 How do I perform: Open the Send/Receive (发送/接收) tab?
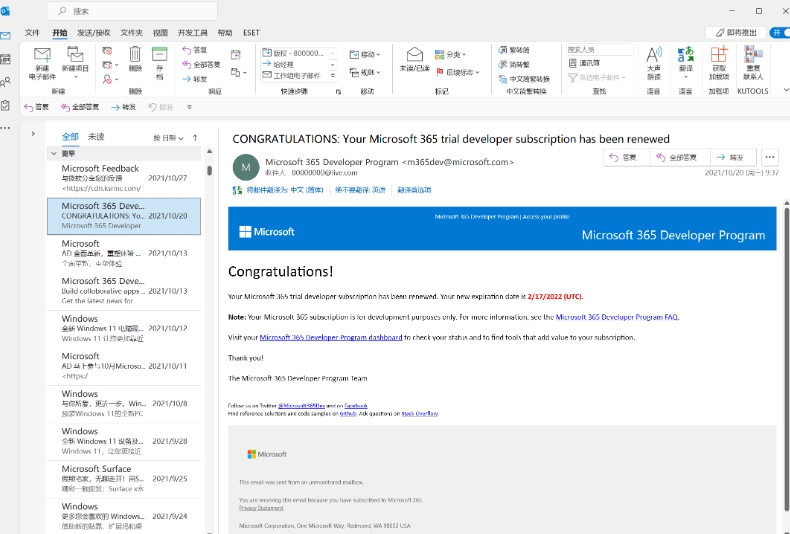(x=93, y=32)
